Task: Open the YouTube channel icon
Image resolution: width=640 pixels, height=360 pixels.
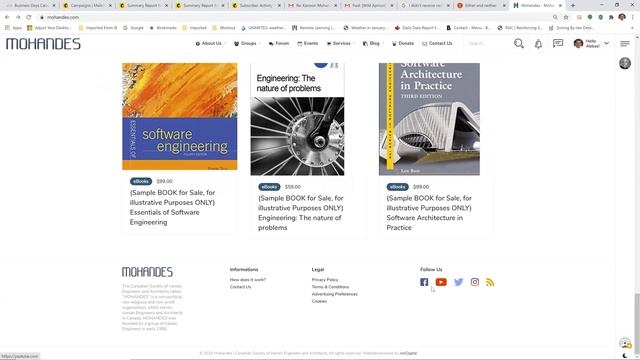Action: pos(441,282)
